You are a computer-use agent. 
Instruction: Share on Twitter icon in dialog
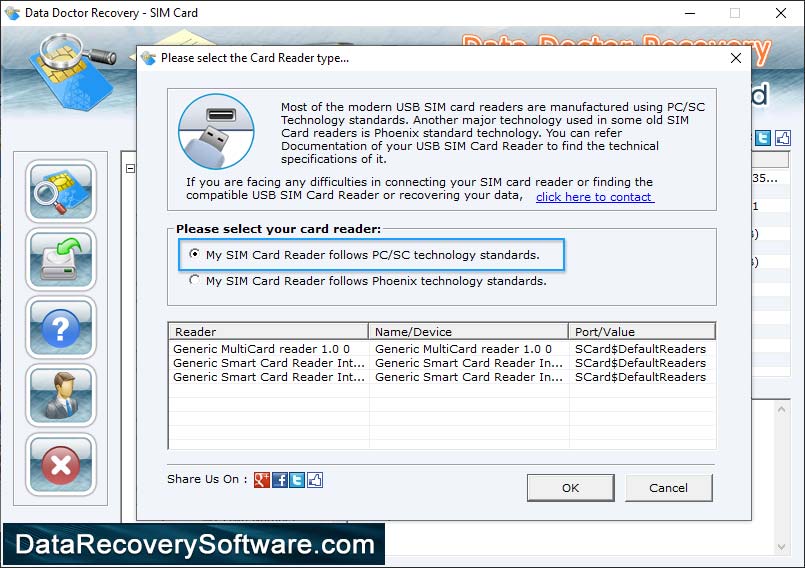[x=297, y=480]
